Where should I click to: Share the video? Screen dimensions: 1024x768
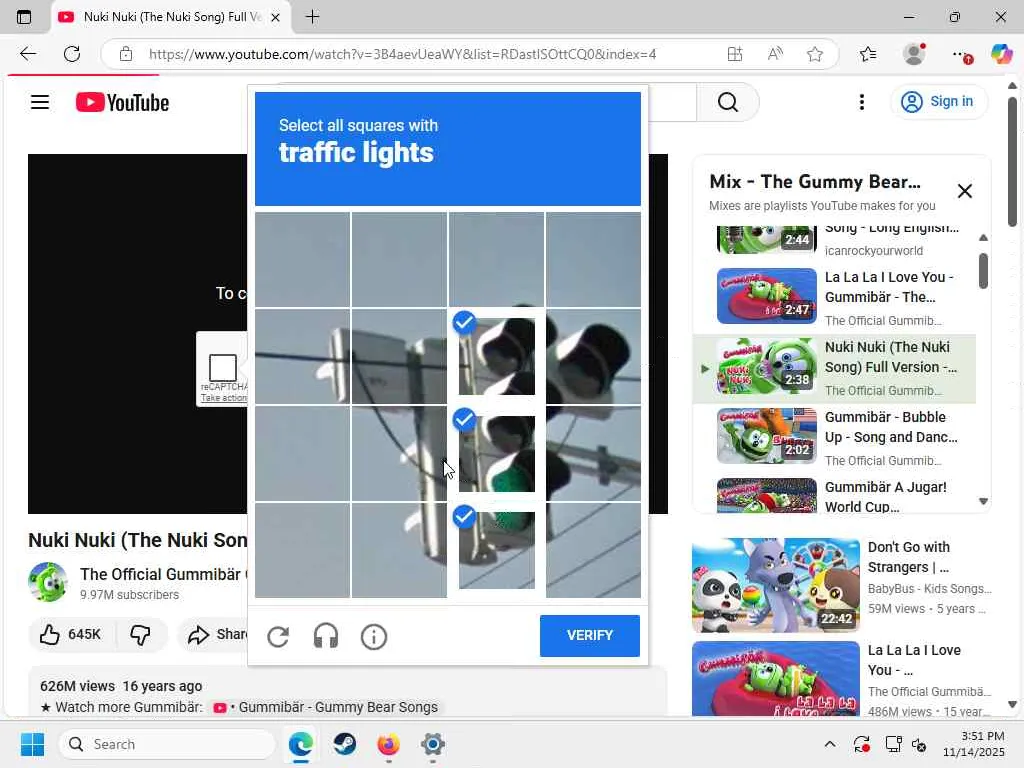216,634
